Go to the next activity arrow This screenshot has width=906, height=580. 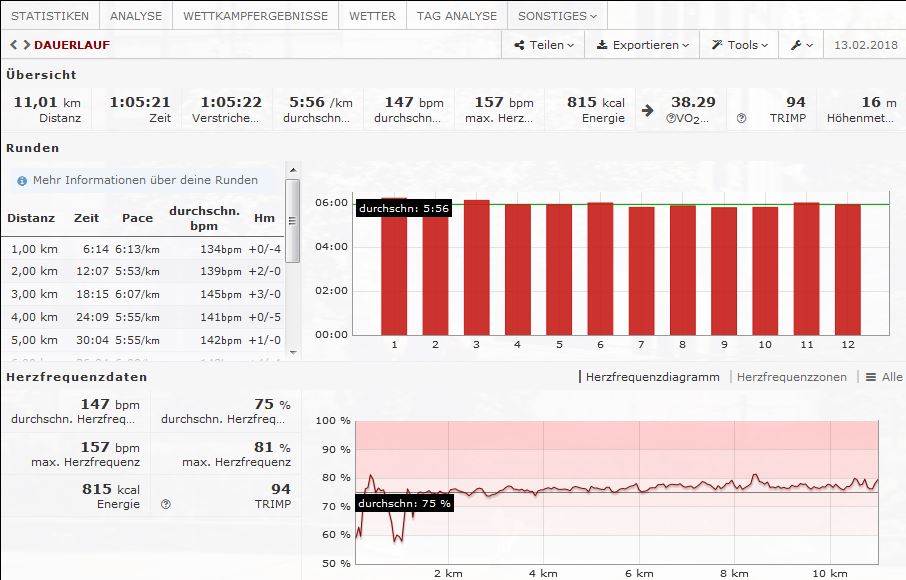click(26, 45)
